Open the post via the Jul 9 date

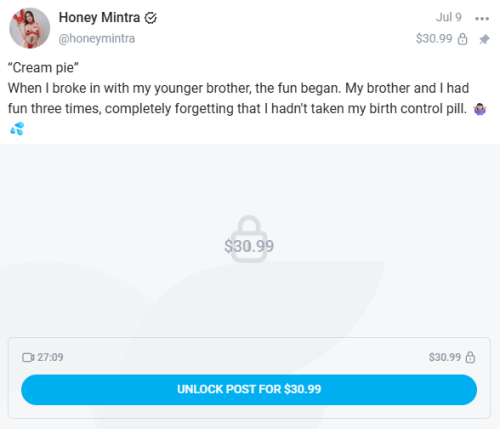coord(449,17)
